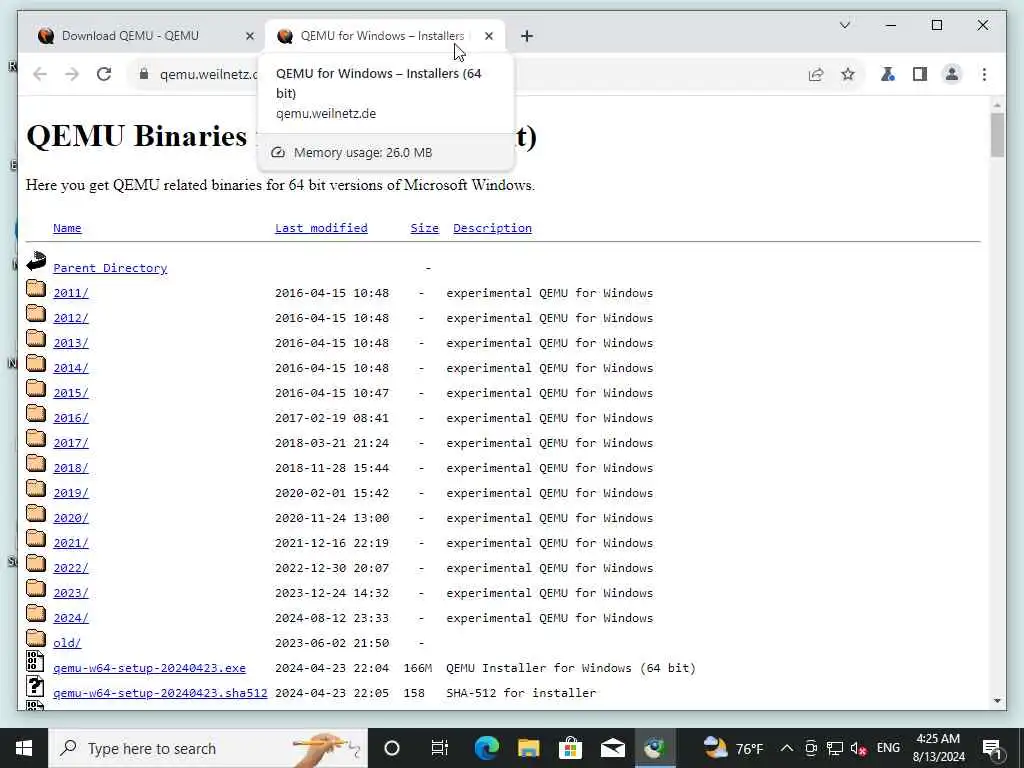Open the 2016/ folder link

(x=71, y=418)
